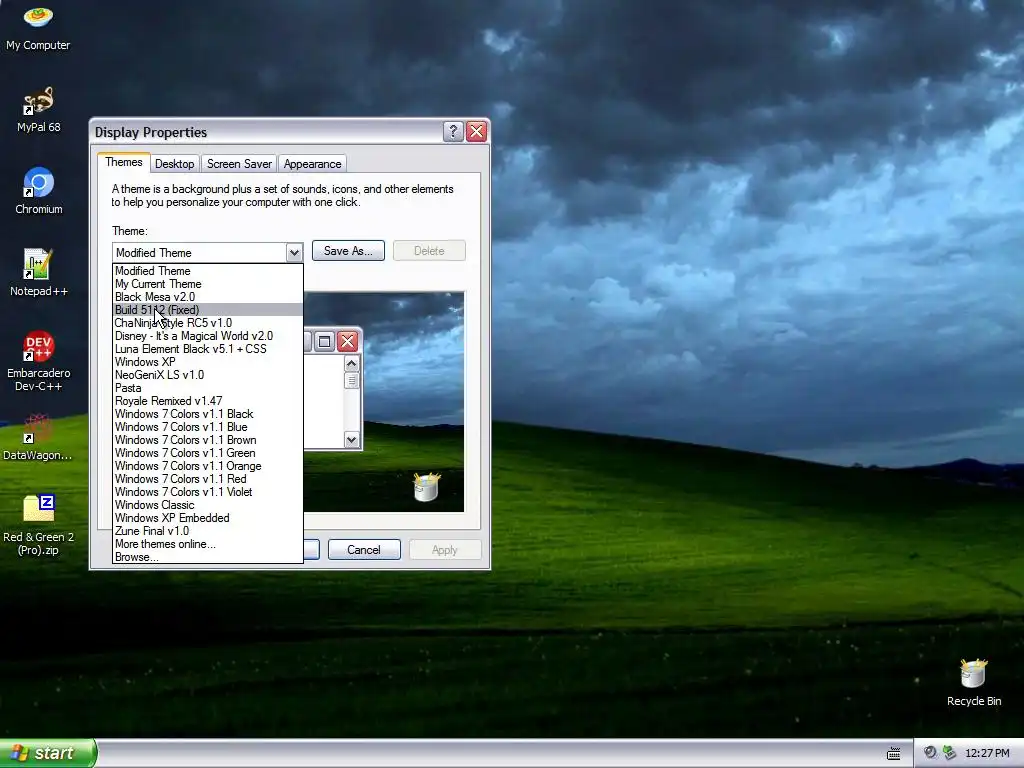Select Windows 7 Colors v1.1 Black

208,414
